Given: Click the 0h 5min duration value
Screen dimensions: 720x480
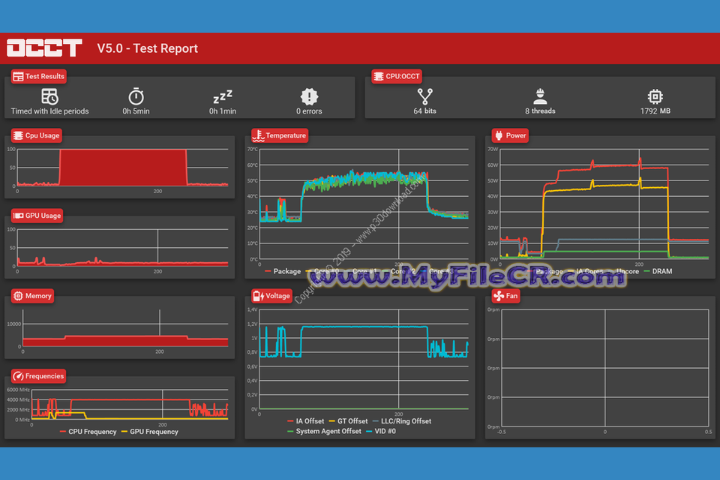Looking at the screenshot, I should [x=136, y=111].
